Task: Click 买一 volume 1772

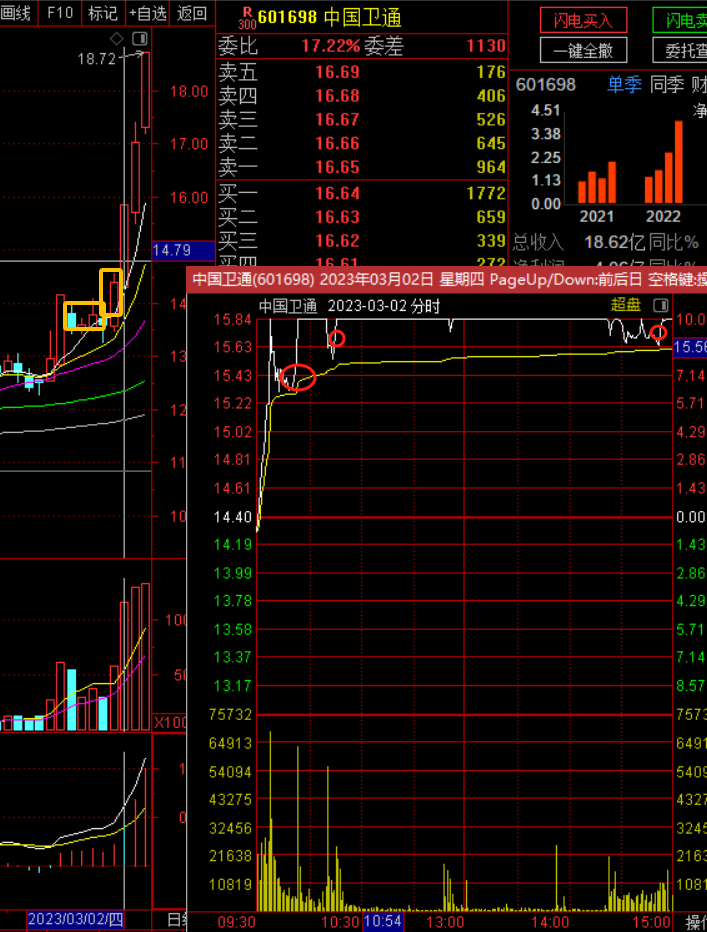Action: click(486, 193)
